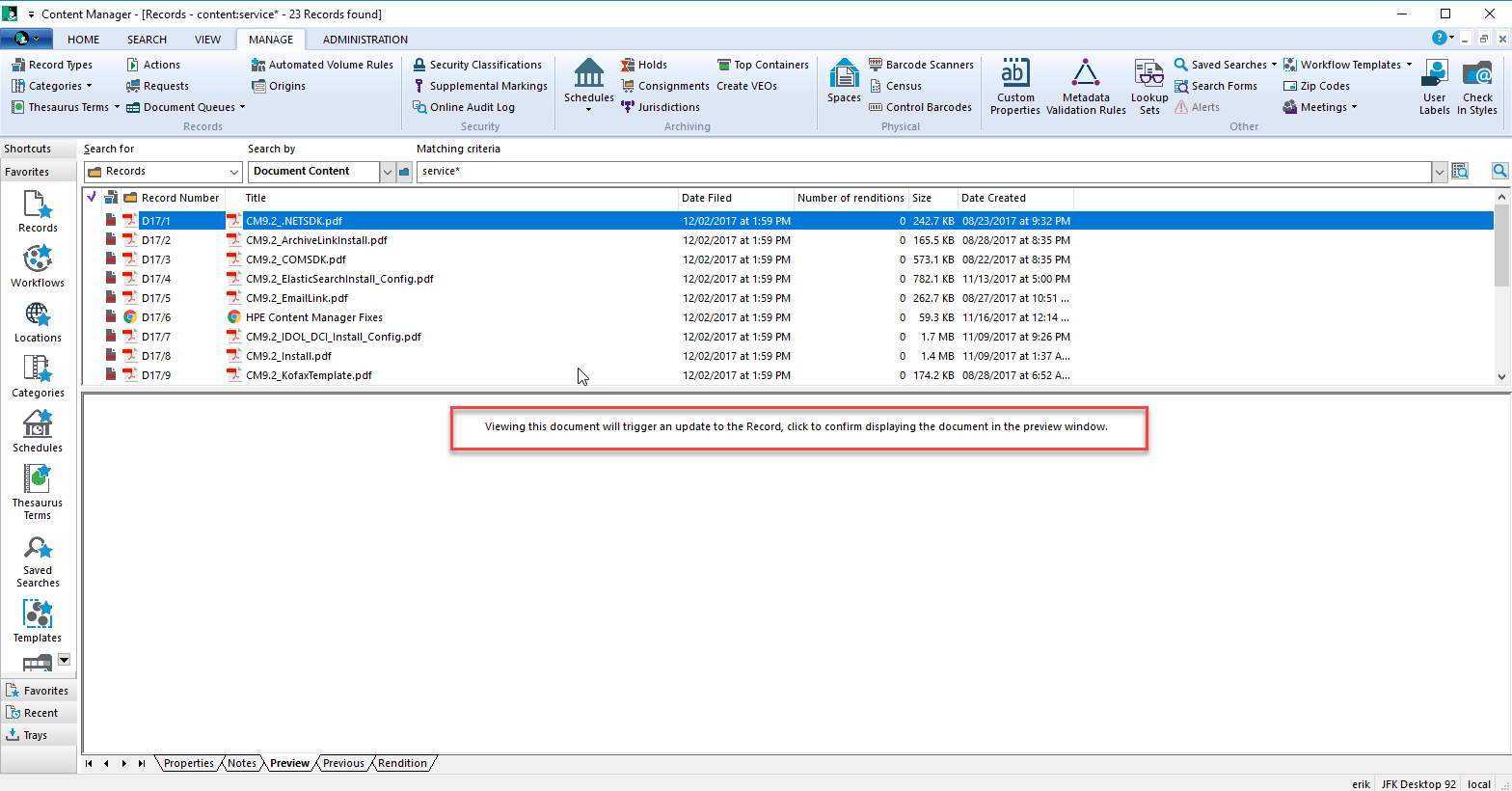The width and height of the screenshot is (1512, 791).
Task: Run search with magnifier icon
Action: point(1499,171)
